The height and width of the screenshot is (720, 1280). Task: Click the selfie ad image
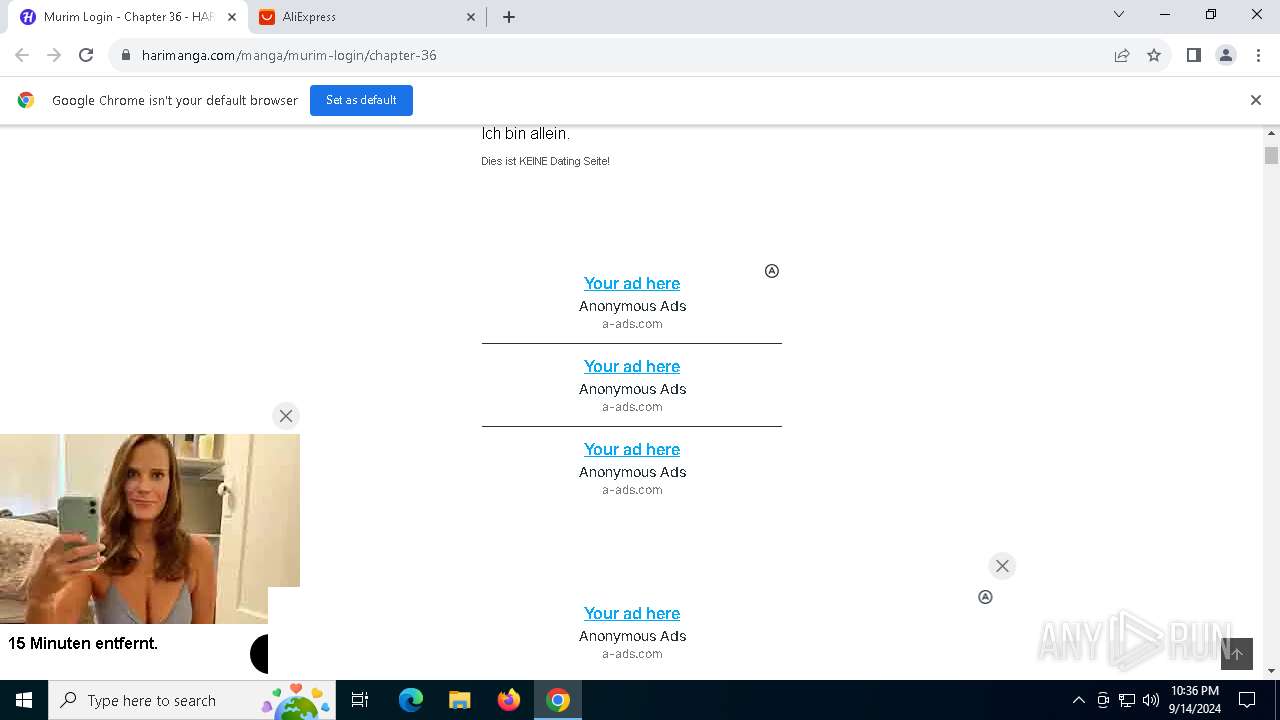coord(150,529)
